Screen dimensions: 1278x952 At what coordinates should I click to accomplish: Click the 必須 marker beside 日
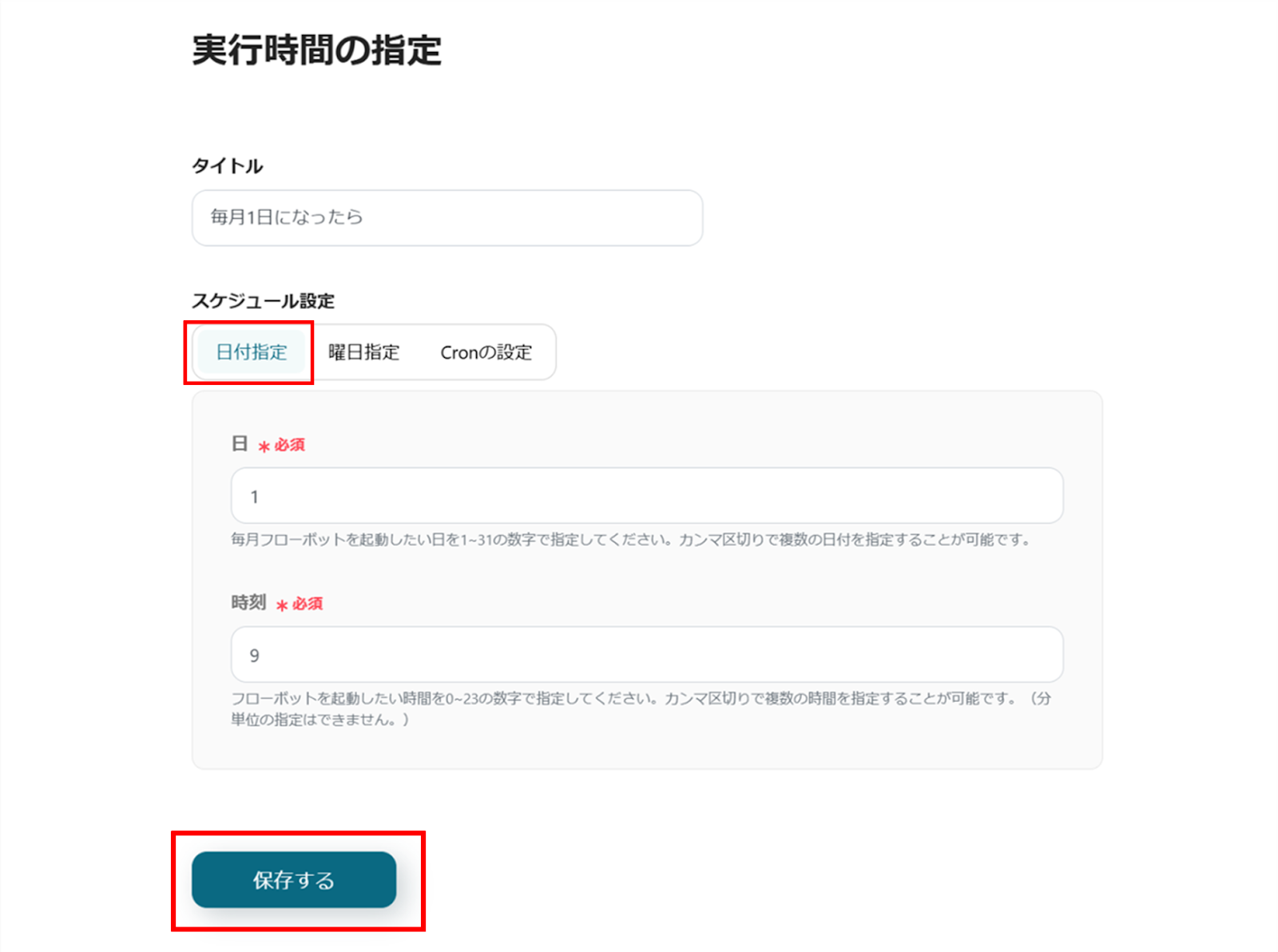point(290,445)
